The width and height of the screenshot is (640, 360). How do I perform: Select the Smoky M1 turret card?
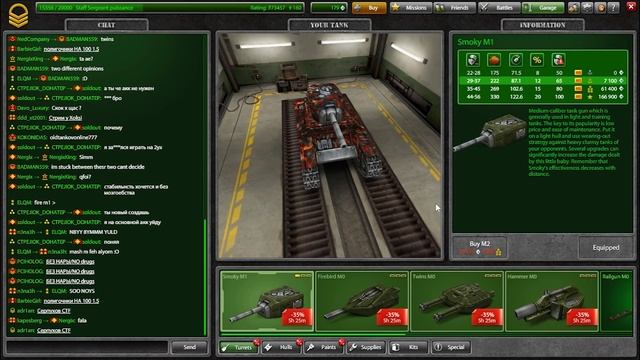(x=267, y=301)
